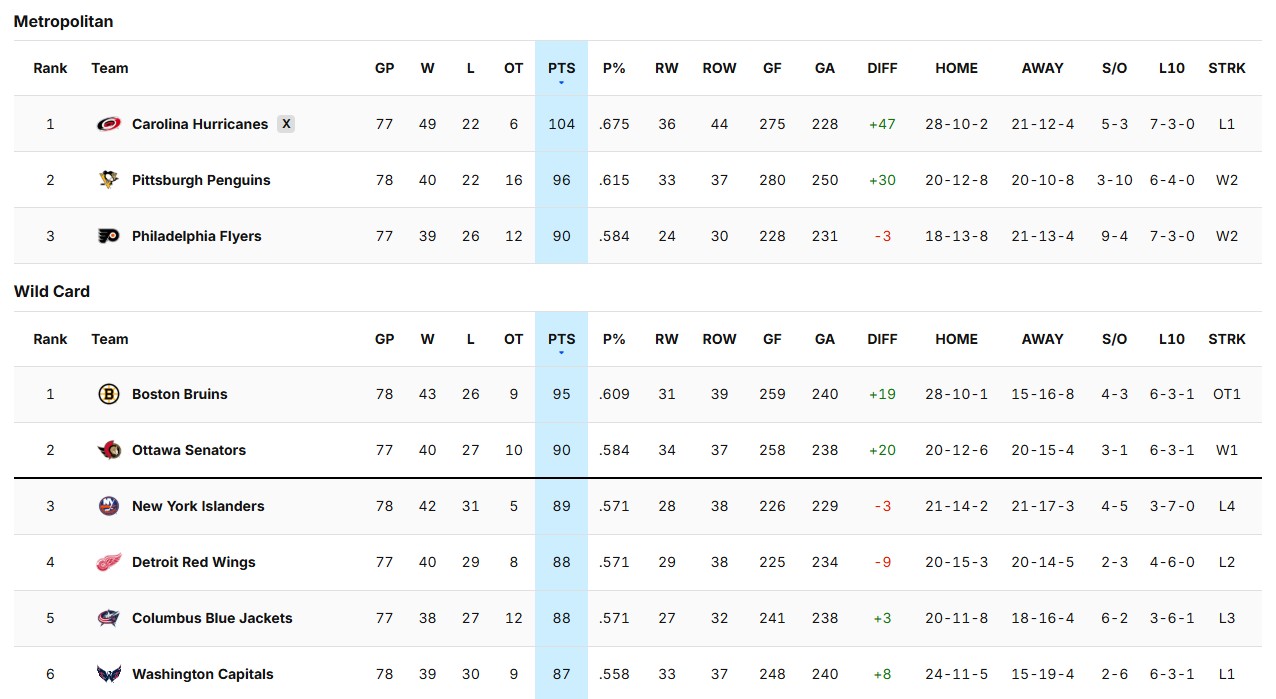
Task: Click the Washington Capitals team logo
Action: tap(108, 674)
